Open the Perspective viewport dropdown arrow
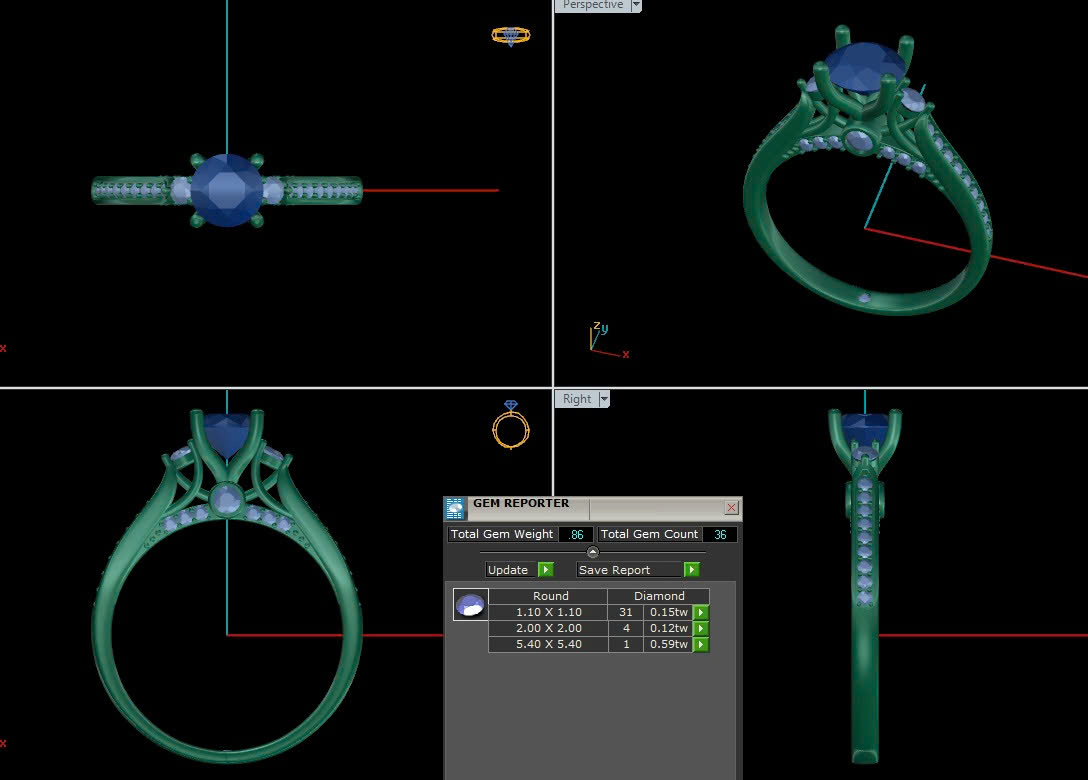Image resolution: width=1088 pixels, height=780 pixels. pos(636,5)
